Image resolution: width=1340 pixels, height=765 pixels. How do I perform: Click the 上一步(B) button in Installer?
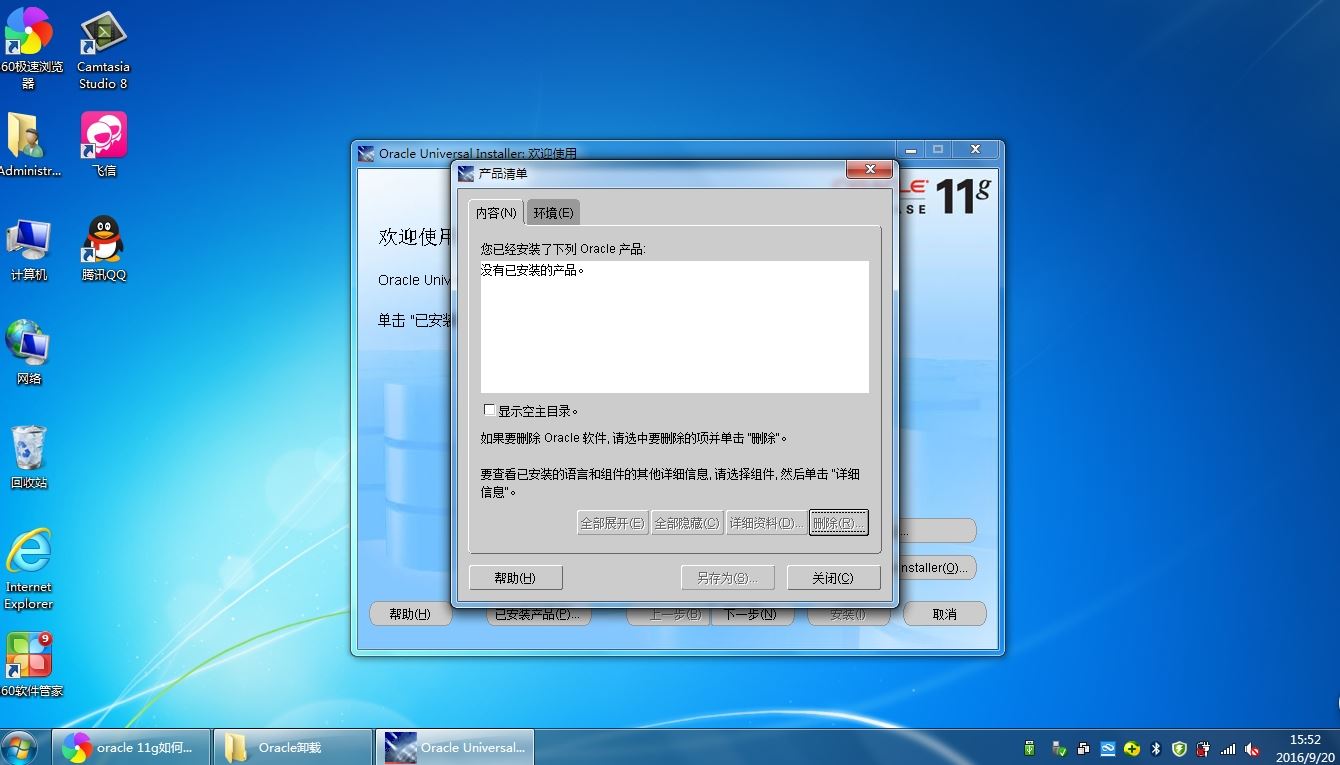(x=668, y=616)
